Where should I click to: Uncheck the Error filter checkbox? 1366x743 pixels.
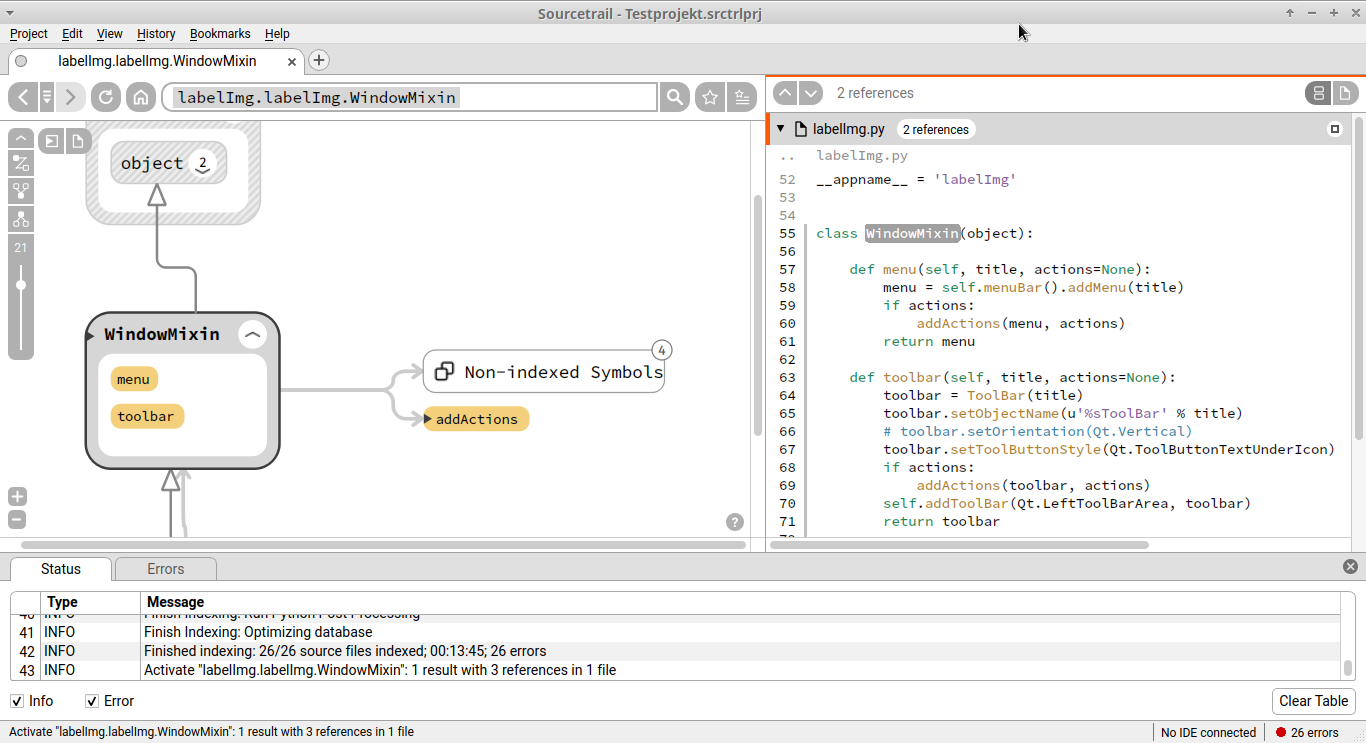click(x=92, y=701)
